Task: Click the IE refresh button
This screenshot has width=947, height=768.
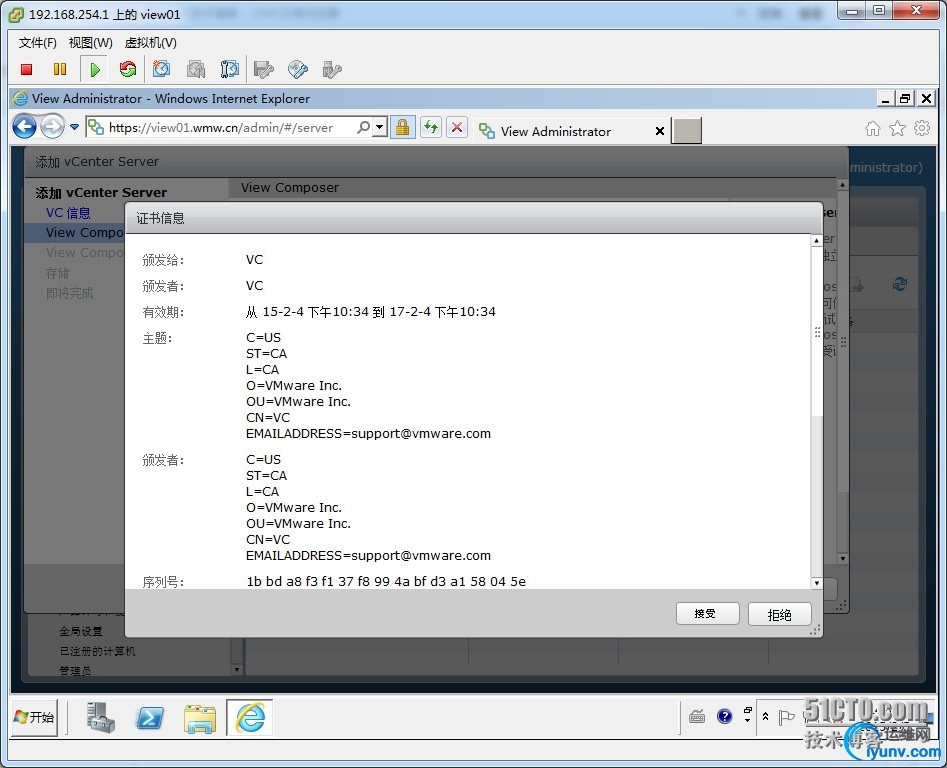Action: 431,127
